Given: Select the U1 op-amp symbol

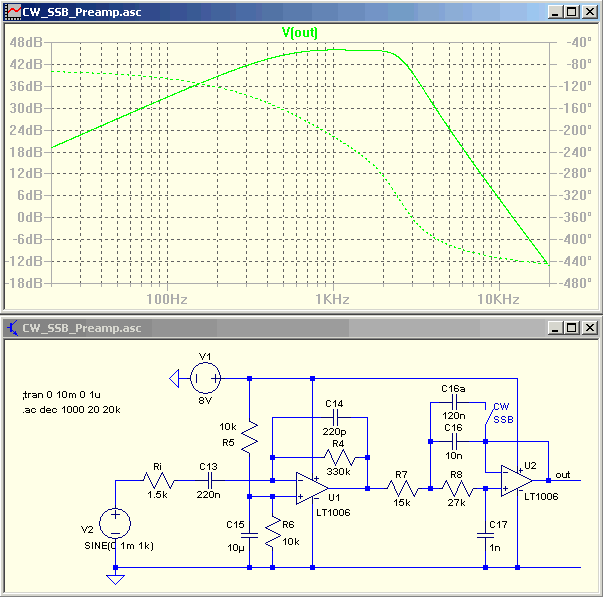Looking at the screenshot, I should pos(312,489).
